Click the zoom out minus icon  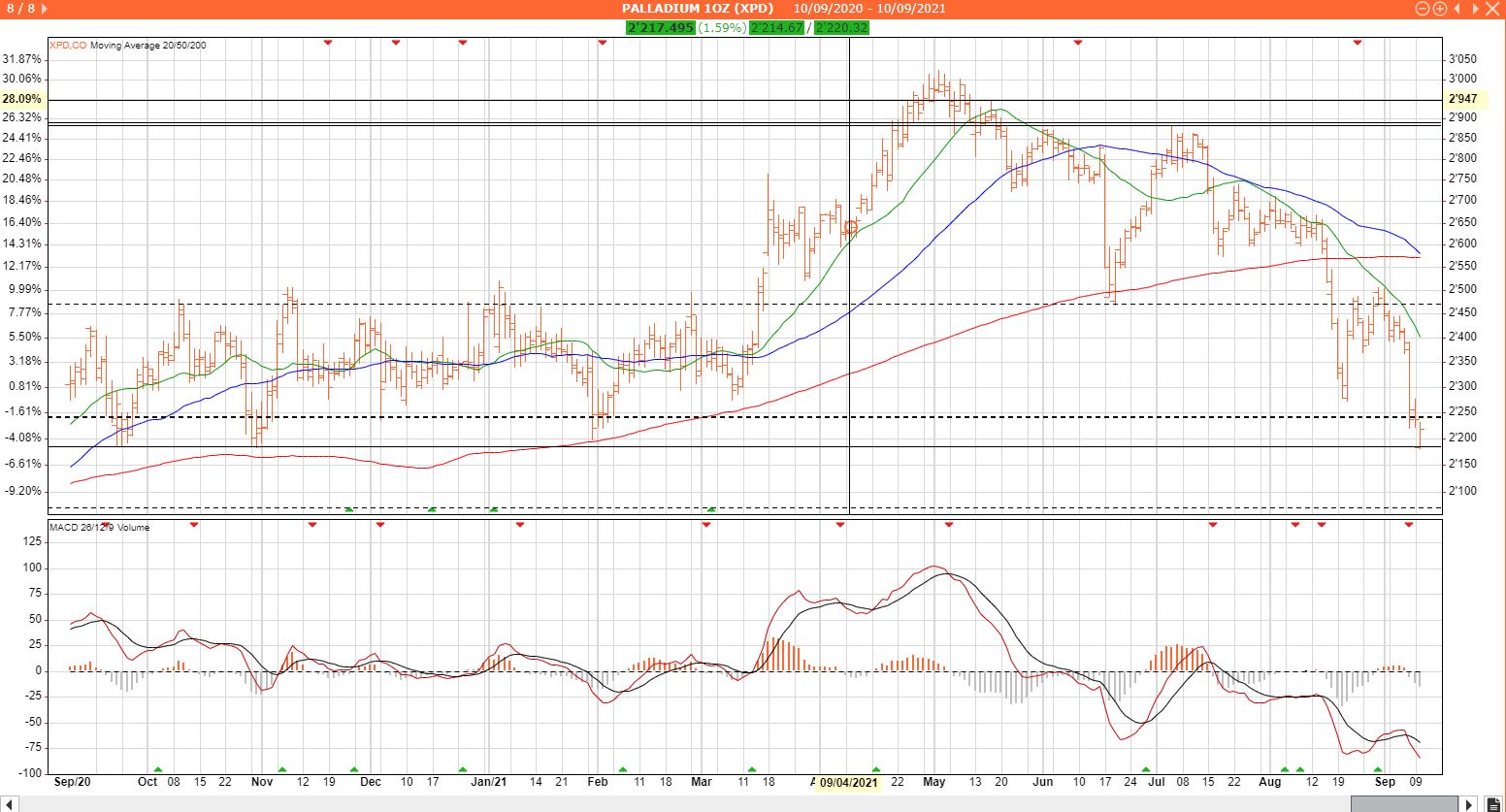pyautogui.click(x=1423, y=9)
